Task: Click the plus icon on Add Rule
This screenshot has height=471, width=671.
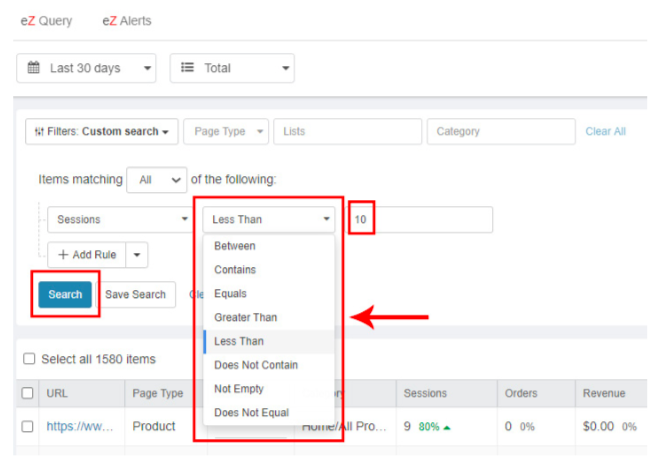Action: coord(63,255)
